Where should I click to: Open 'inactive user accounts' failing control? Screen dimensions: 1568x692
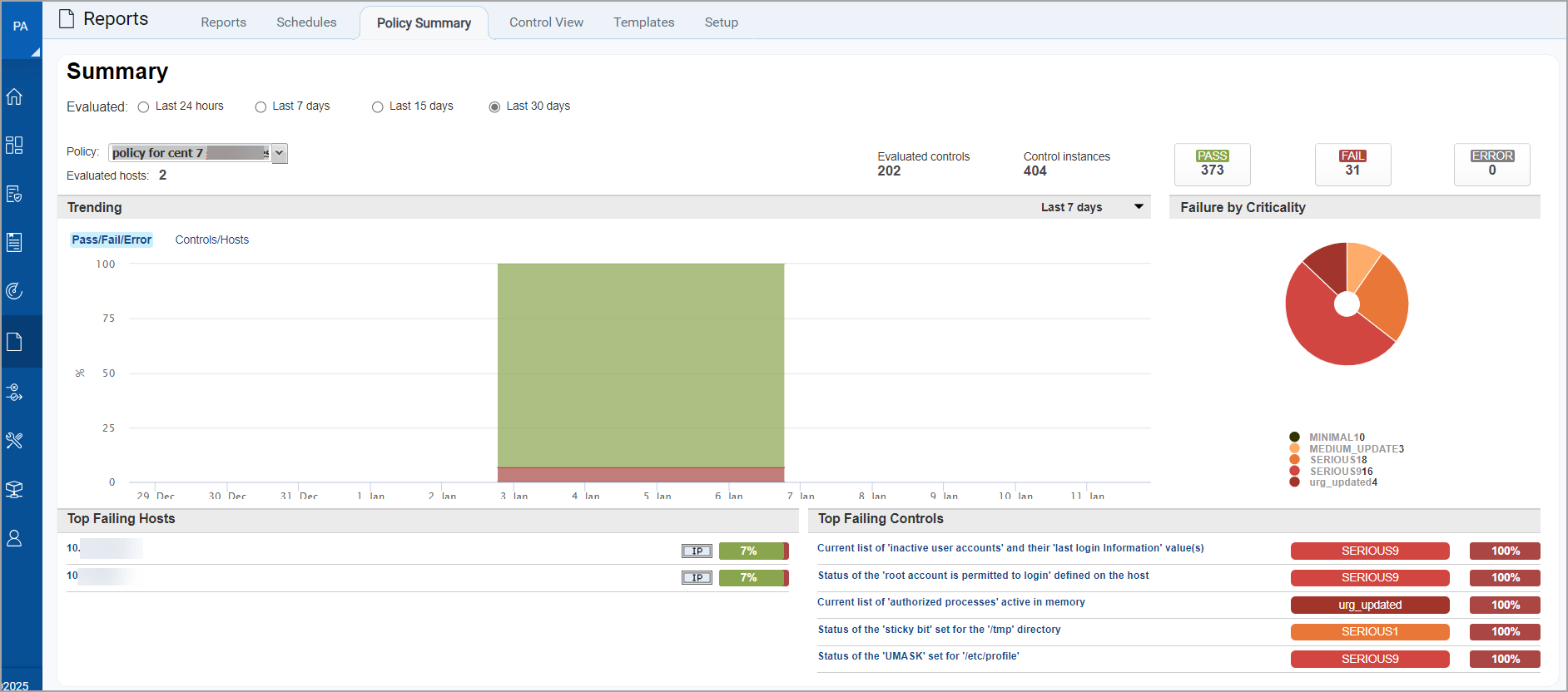coord(1010,548)
